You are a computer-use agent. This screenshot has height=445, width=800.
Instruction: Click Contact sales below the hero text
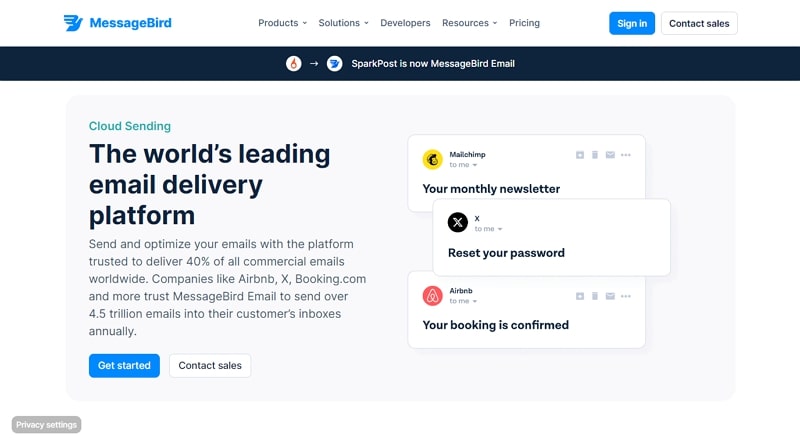210,365
